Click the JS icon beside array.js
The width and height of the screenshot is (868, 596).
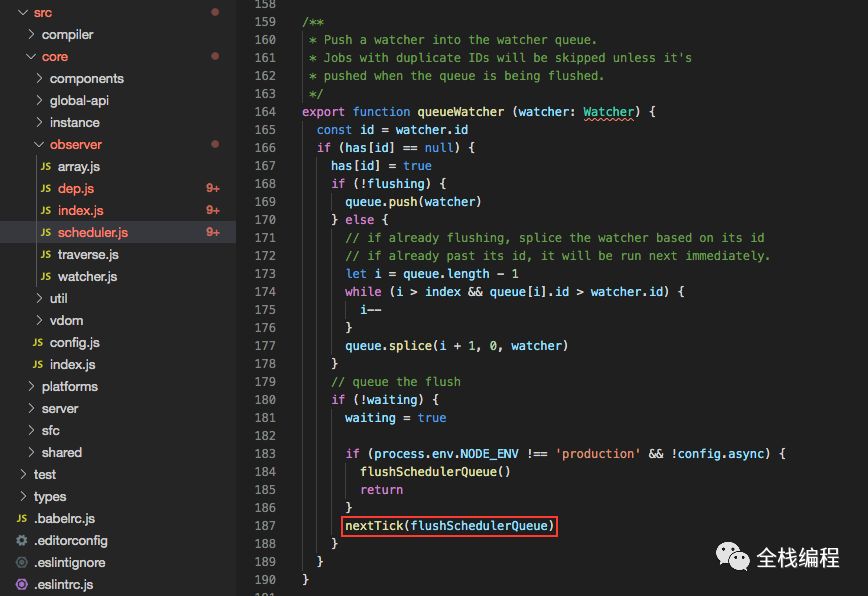46,166
